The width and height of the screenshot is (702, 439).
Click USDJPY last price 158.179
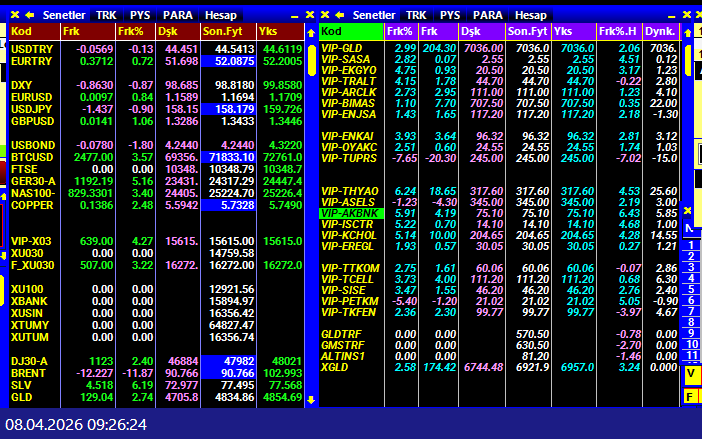[228, 109]
